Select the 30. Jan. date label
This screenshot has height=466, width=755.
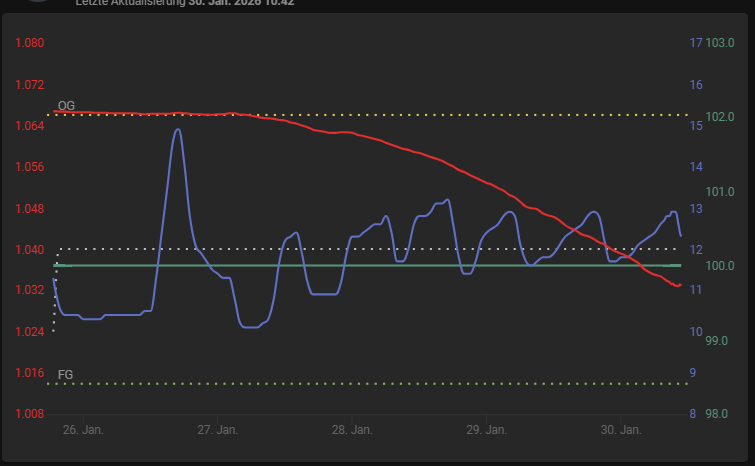[x=621, y=430]
